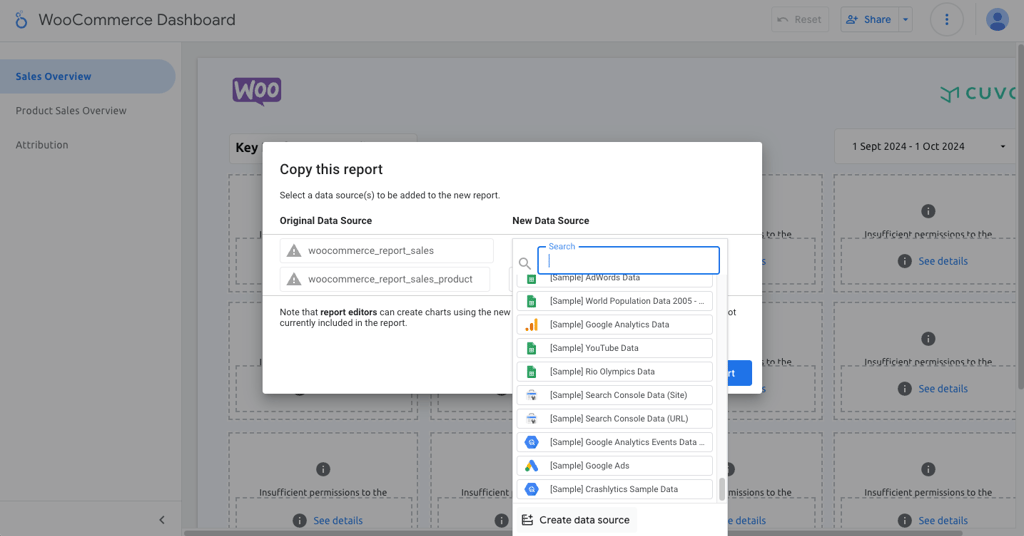Click the WooCommerce logo image
The width and height of the screenshot is (1024, 536).
pyautogui.click(x=257, y=91)
